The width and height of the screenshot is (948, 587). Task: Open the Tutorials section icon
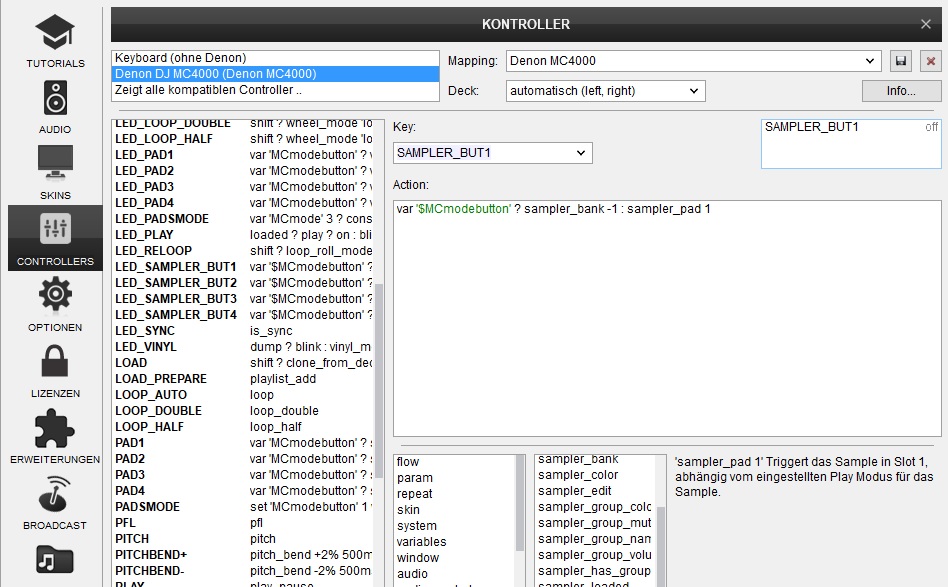click(55, 33)
